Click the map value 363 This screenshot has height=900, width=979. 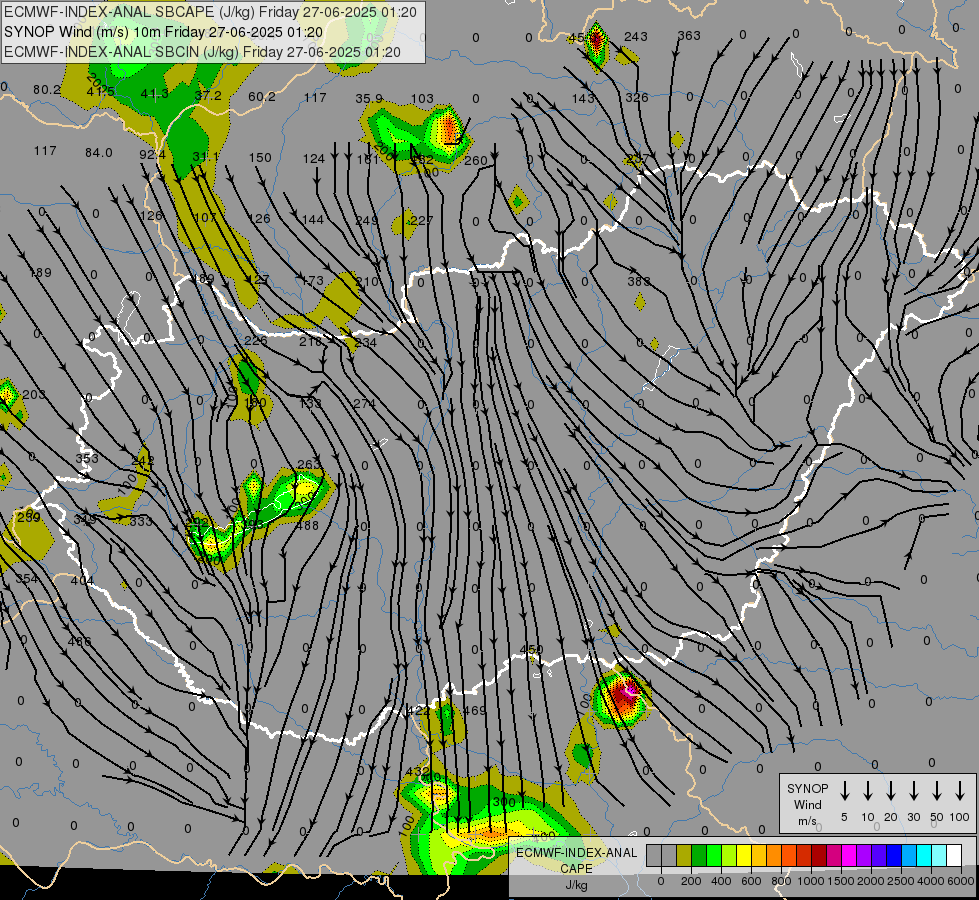coord(689,36)
